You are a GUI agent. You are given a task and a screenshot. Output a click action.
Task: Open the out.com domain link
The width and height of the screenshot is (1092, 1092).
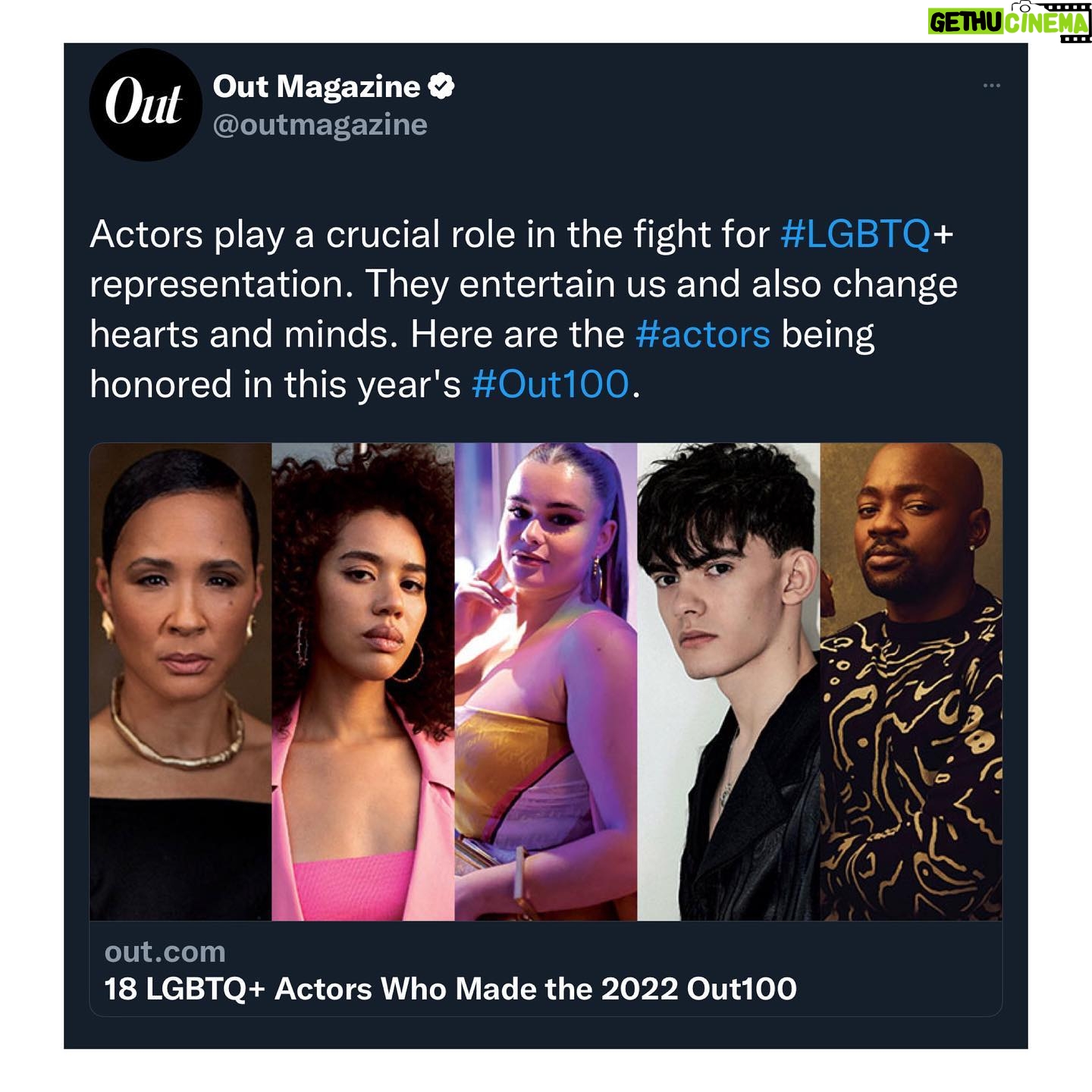coord(165,952)
